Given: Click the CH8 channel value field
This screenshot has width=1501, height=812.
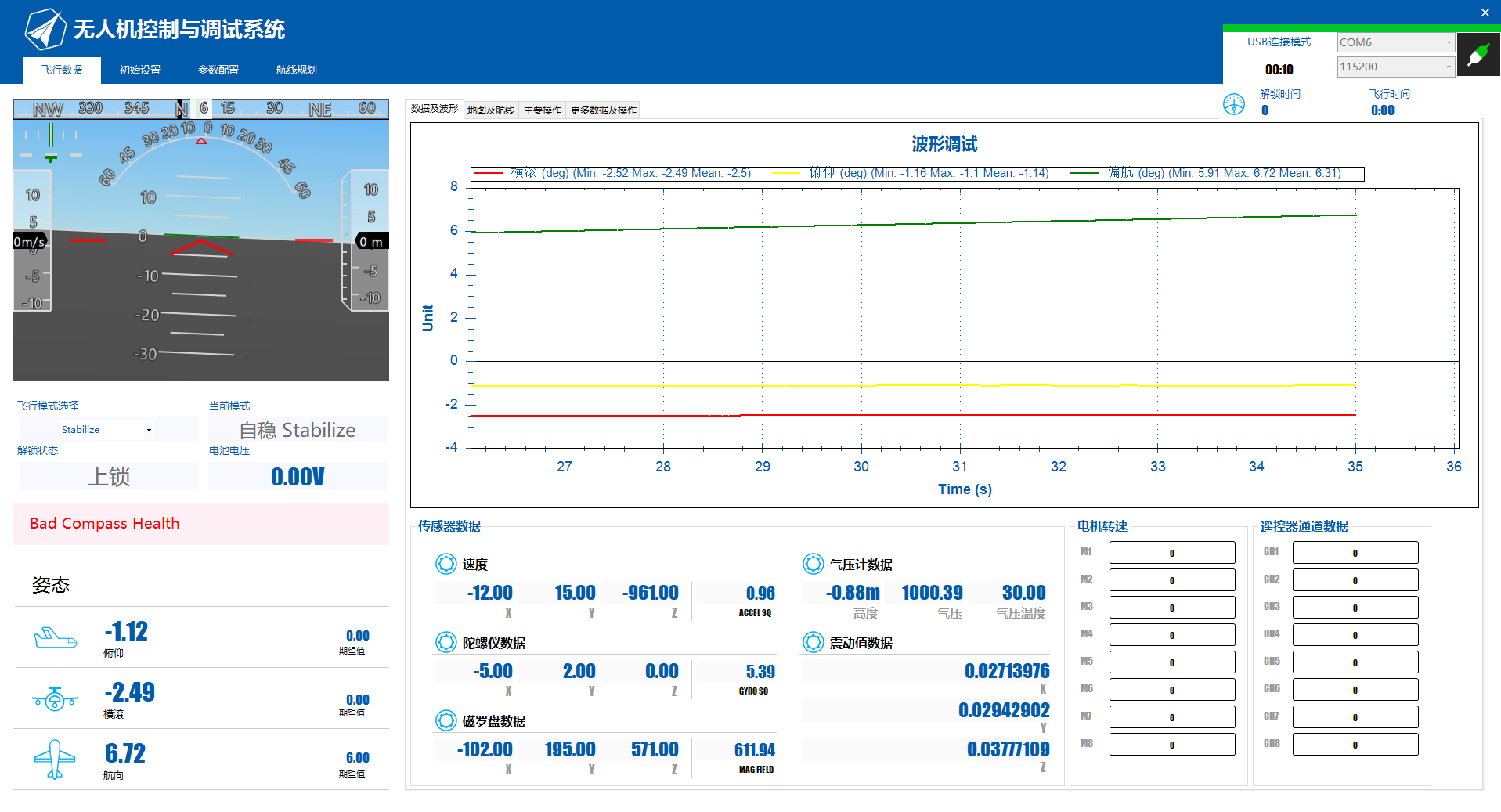Looking at the screenshot, I should [x=1355, y=745].
